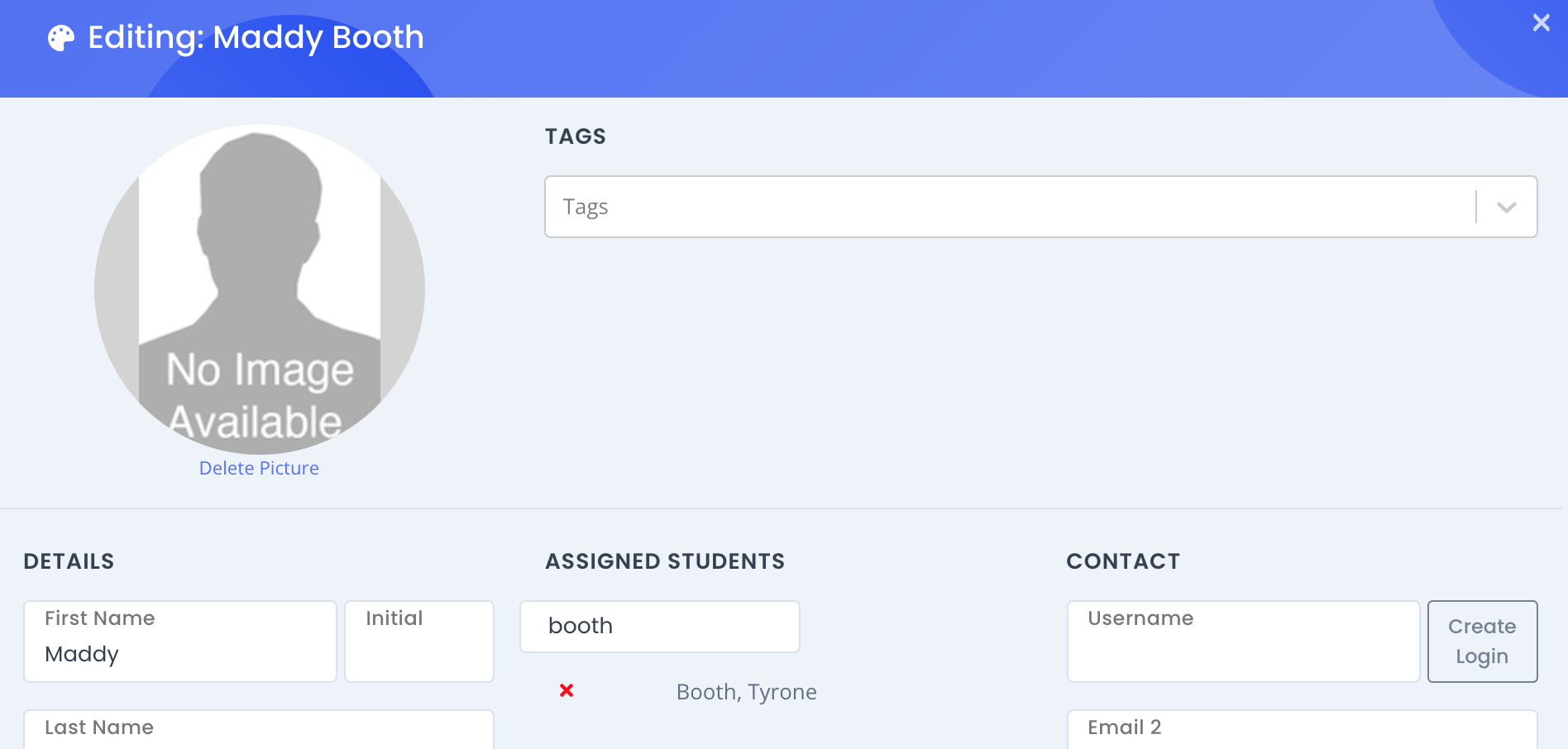Click the No Image Available profile picture
The height and width of the screenshot is (749, 1568).
[x=260, y=289]
